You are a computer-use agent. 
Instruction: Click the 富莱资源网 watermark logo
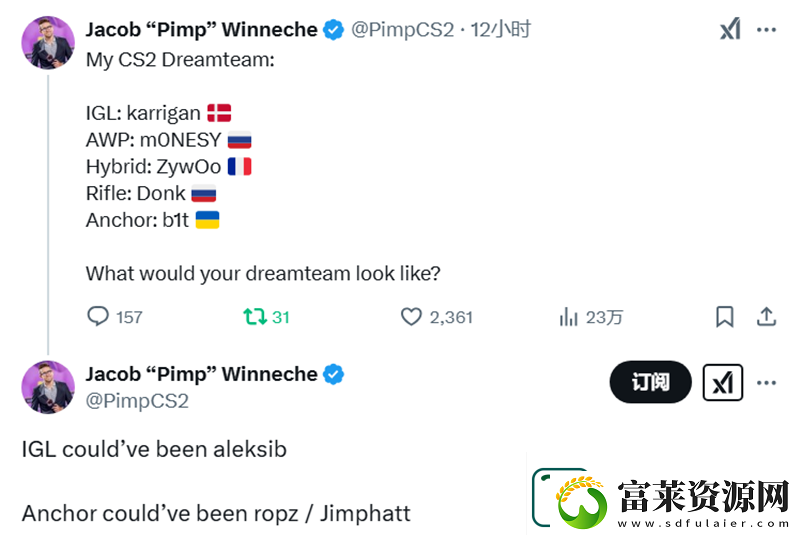pyautogui.click(x=661, y=498)
